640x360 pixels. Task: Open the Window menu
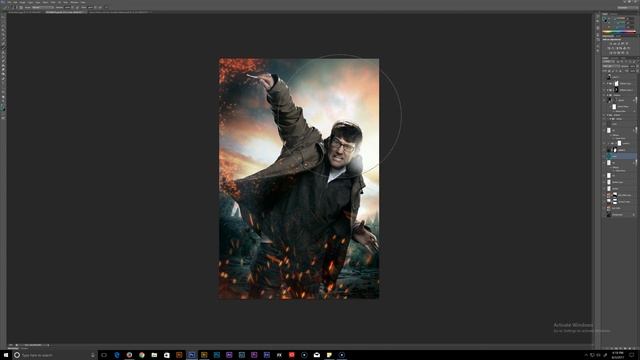pos(74,2)
